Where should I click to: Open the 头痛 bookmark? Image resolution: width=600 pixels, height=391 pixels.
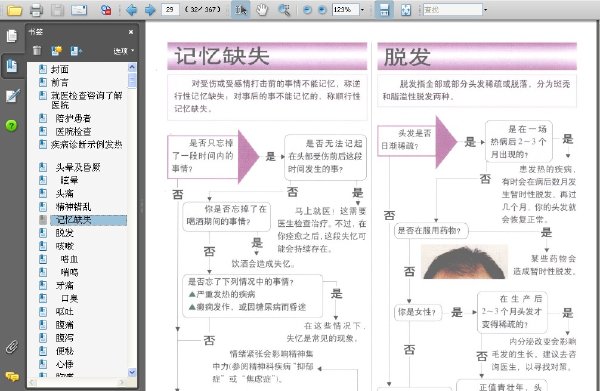tap(65, 193)
